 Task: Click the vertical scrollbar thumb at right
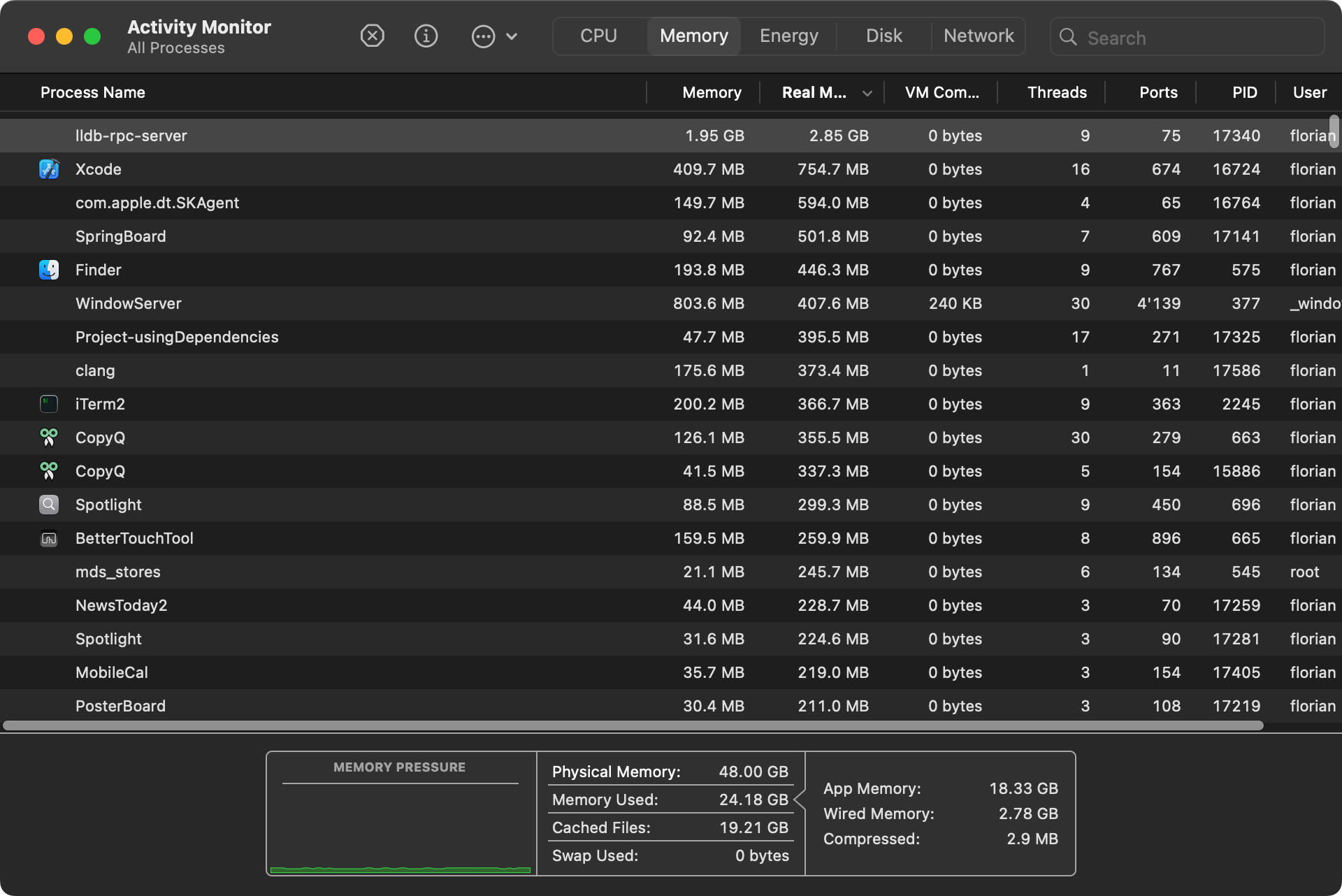(x=1334, y=131)
